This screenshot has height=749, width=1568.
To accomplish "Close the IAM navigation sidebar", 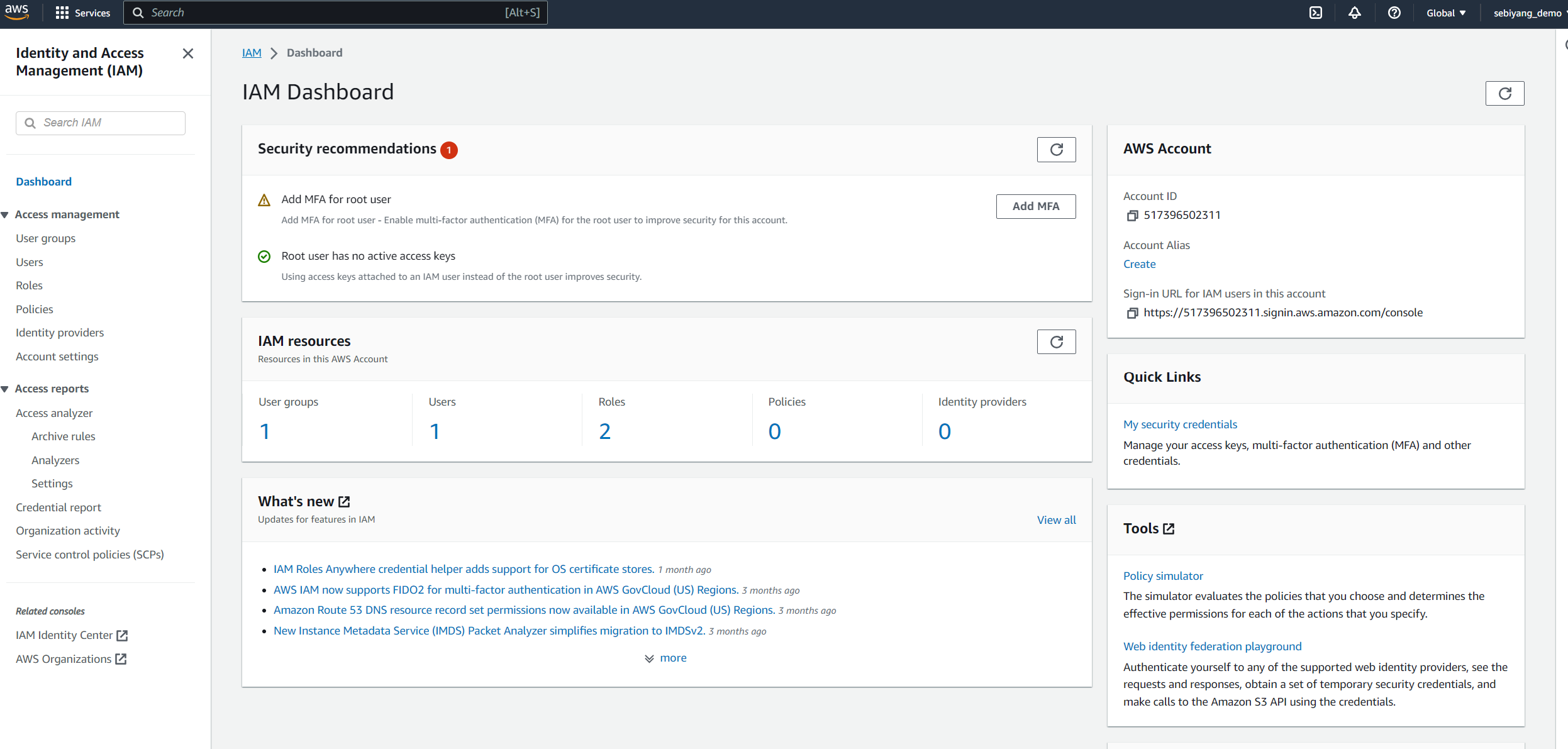I will point(187,53).
